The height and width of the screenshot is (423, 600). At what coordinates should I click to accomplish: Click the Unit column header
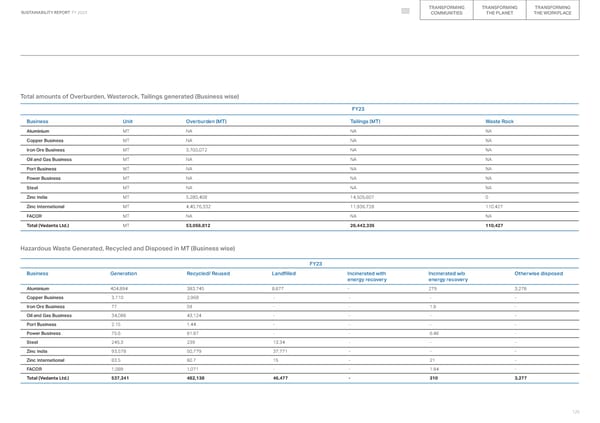pyautogui.click(x=127, y=121)
